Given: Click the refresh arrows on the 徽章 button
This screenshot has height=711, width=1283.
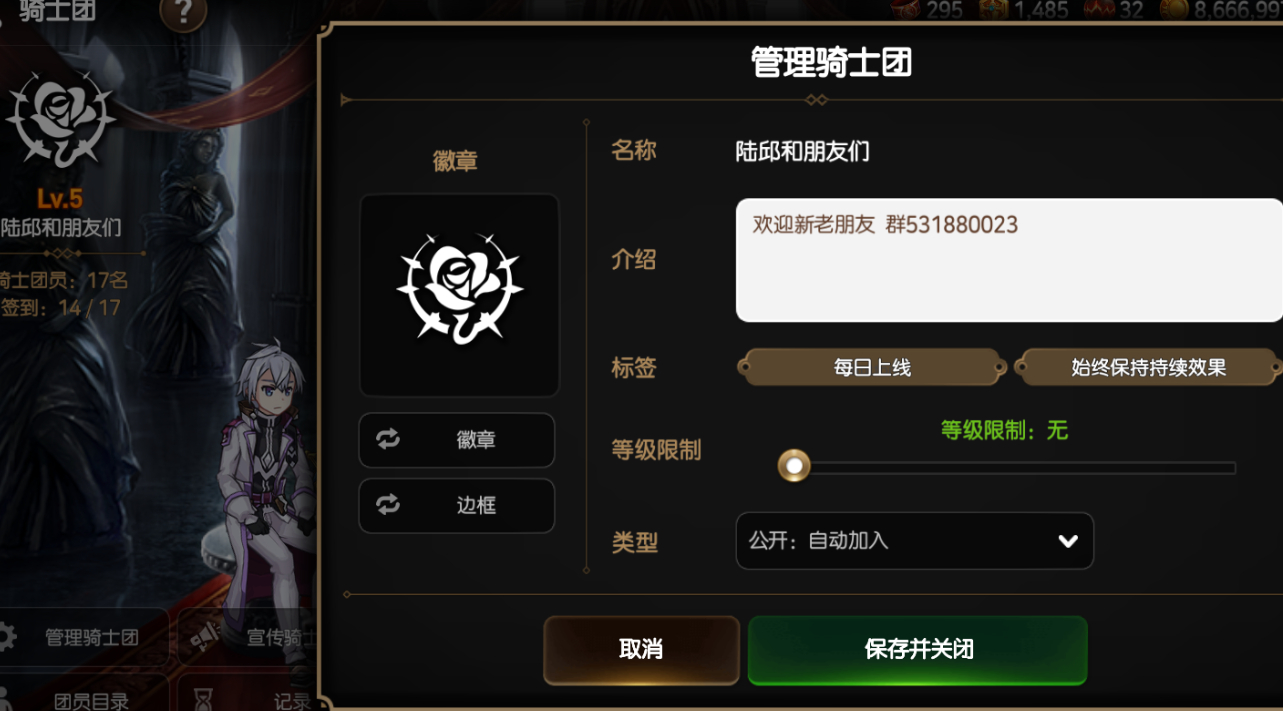Looking at the screenshot, I should [388, 439].
